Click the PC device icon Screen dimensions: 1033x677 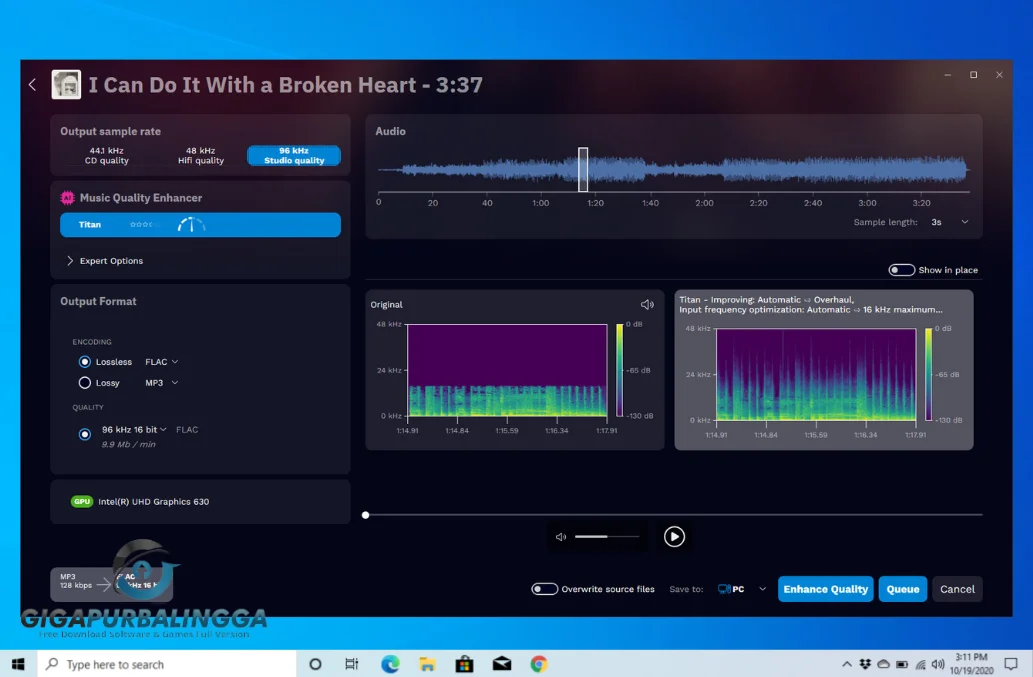(724, 589)
